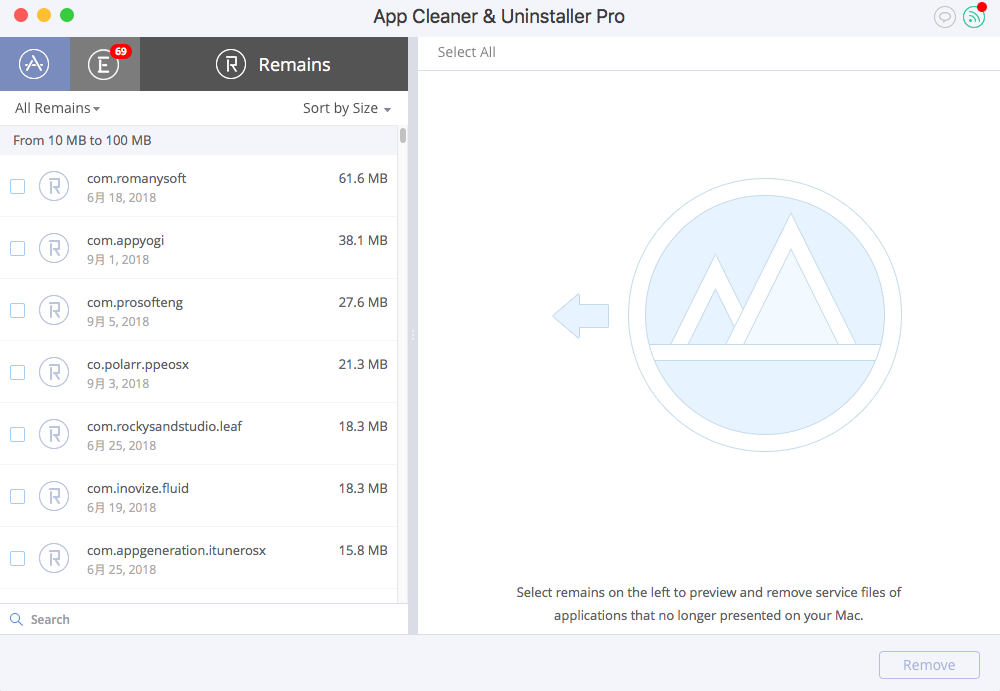The height and width of the screenshot is (691, 1000).
Task: Click the R icon for com.appgeneration.itunerosx
Action: (54, 558)
